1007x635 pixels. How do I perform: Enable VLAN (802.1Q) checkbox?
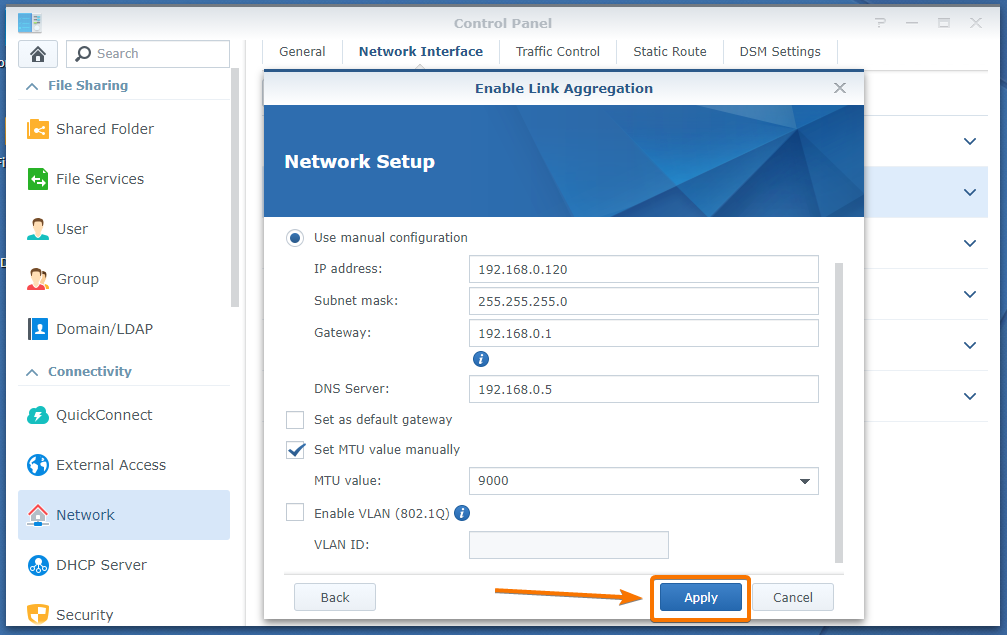click(295, 513)
